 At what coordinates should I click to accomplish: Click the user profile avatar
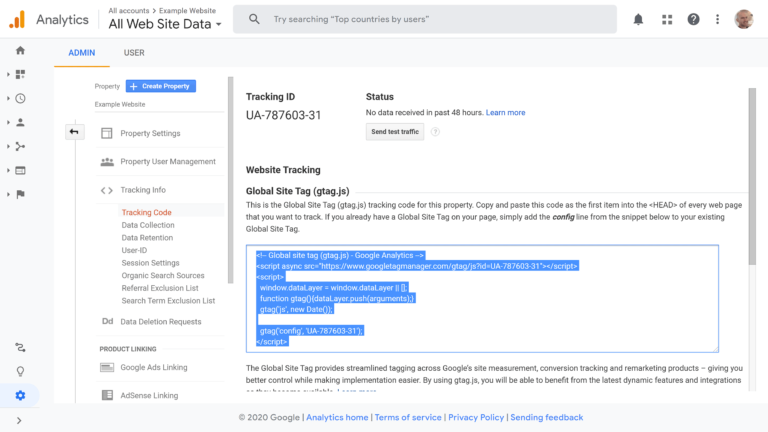(744, 19)
